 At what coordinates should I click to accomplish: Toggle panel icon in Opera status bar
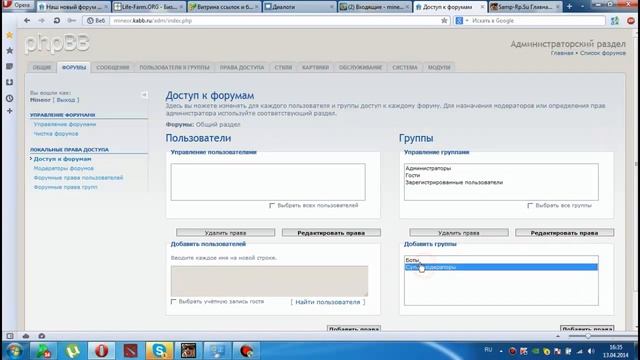(10, 336)
